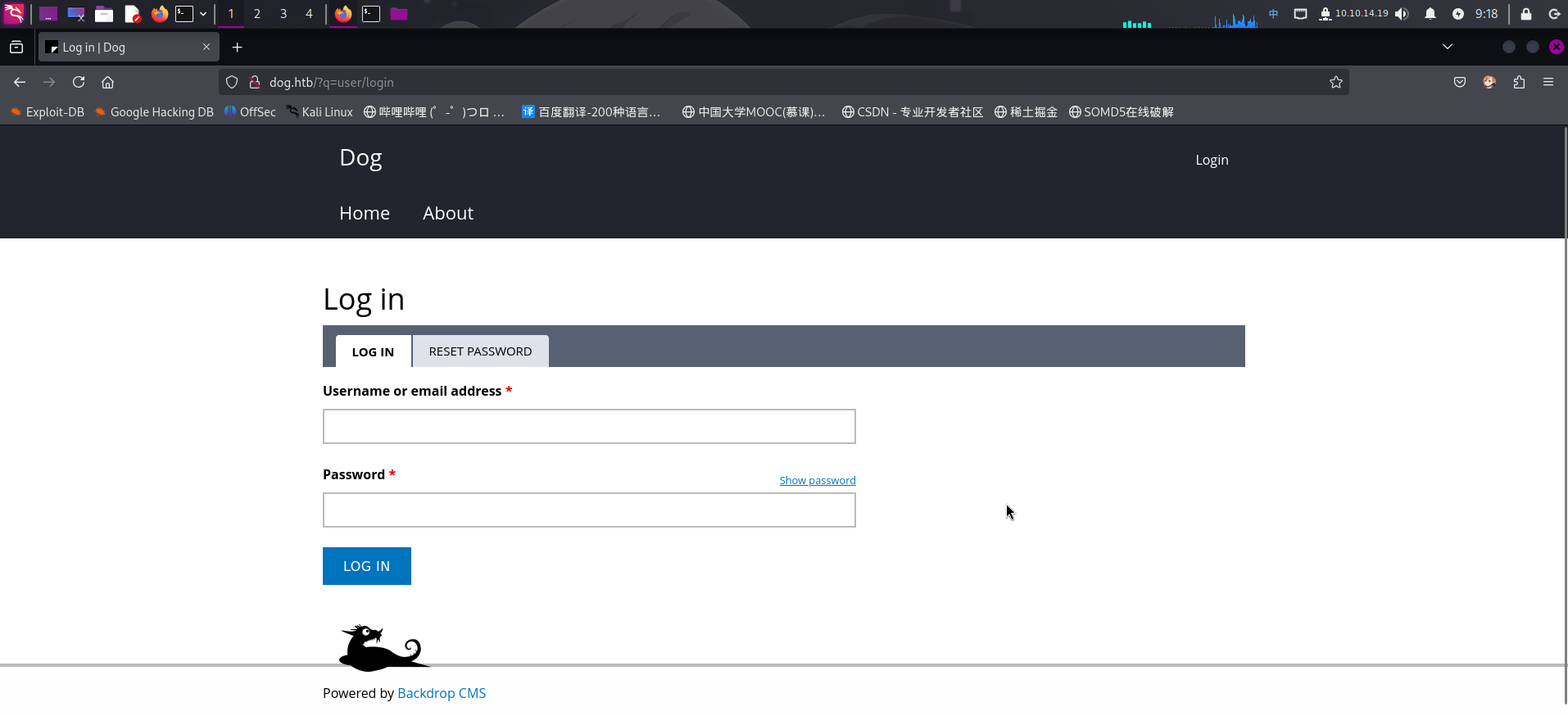The width and height of the screenshot is (1568, 716).
Task: Open the SOMD5 bookmark
Action: coord(1121,112)
